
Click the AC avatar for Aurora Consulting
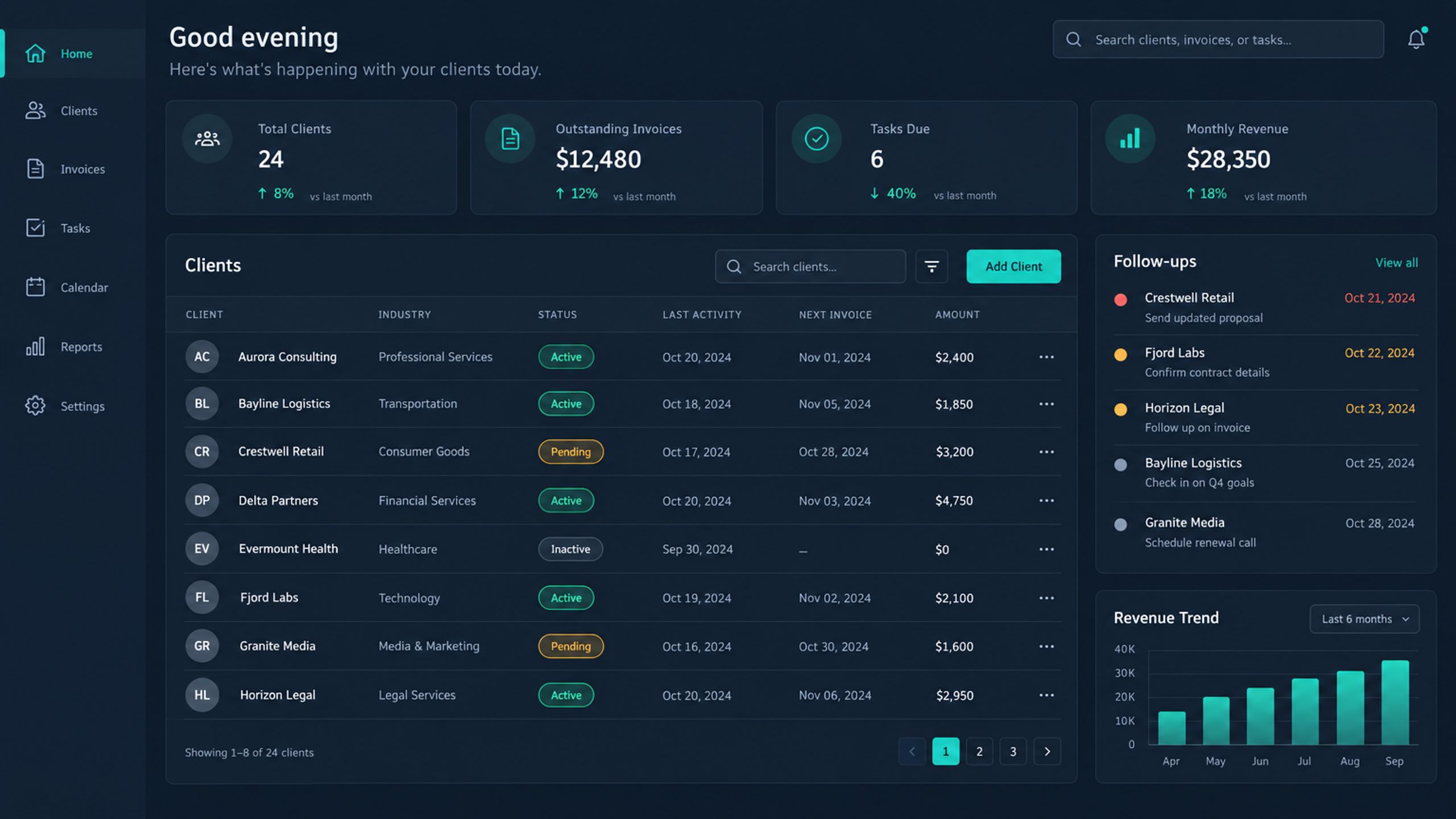click(202, 357)
